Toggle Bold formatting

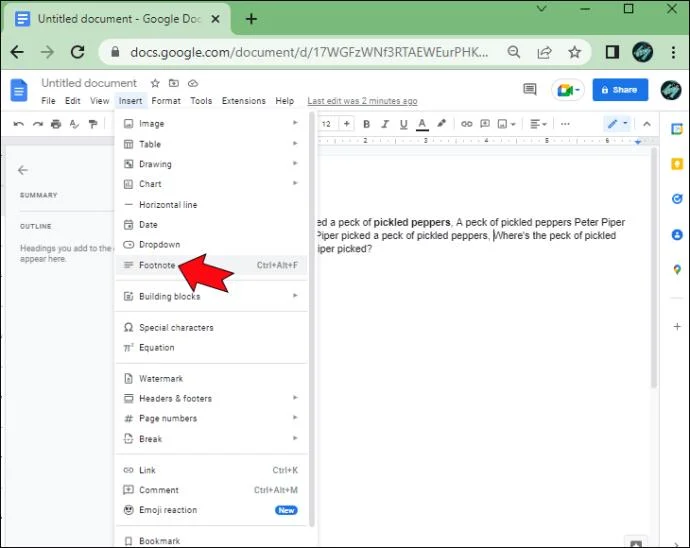click(x=366, y=124)
